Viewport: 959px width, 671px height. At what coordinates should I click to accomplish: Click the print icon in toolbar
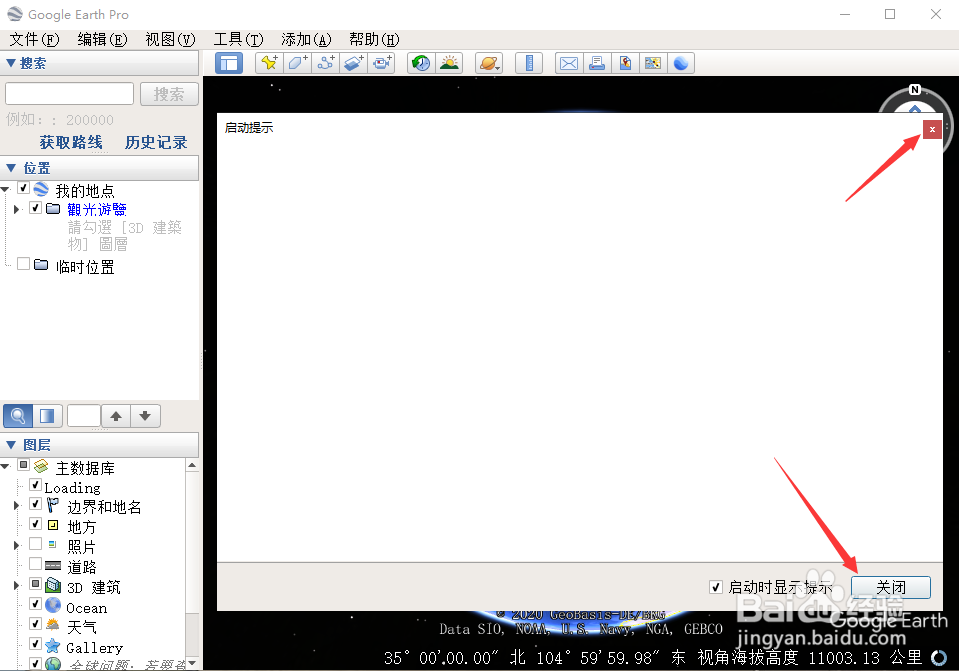point(597,63)
